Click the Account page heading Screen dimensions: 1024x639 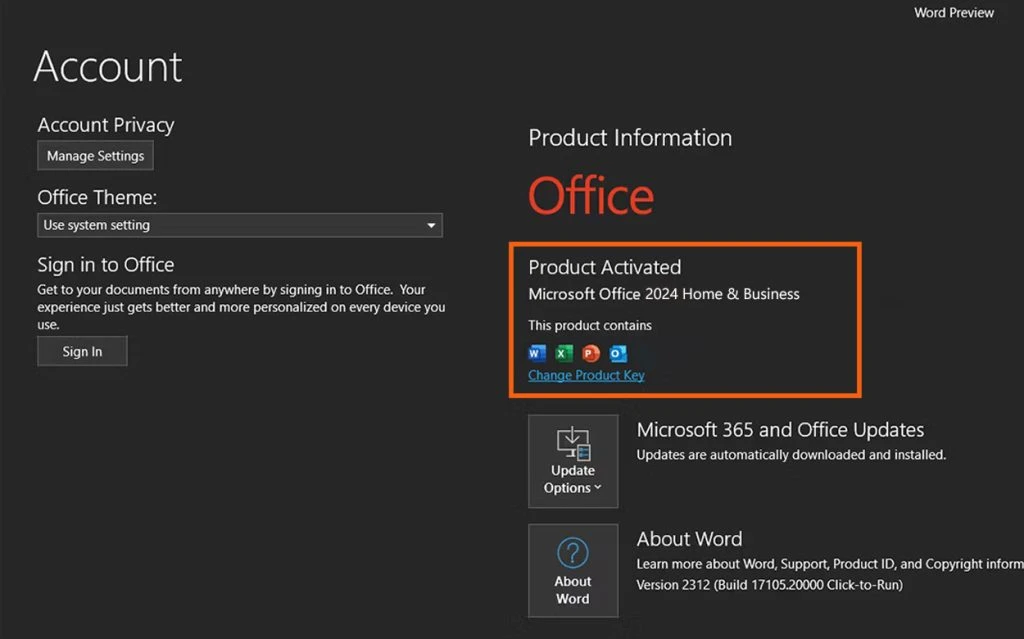pos(108,67)
